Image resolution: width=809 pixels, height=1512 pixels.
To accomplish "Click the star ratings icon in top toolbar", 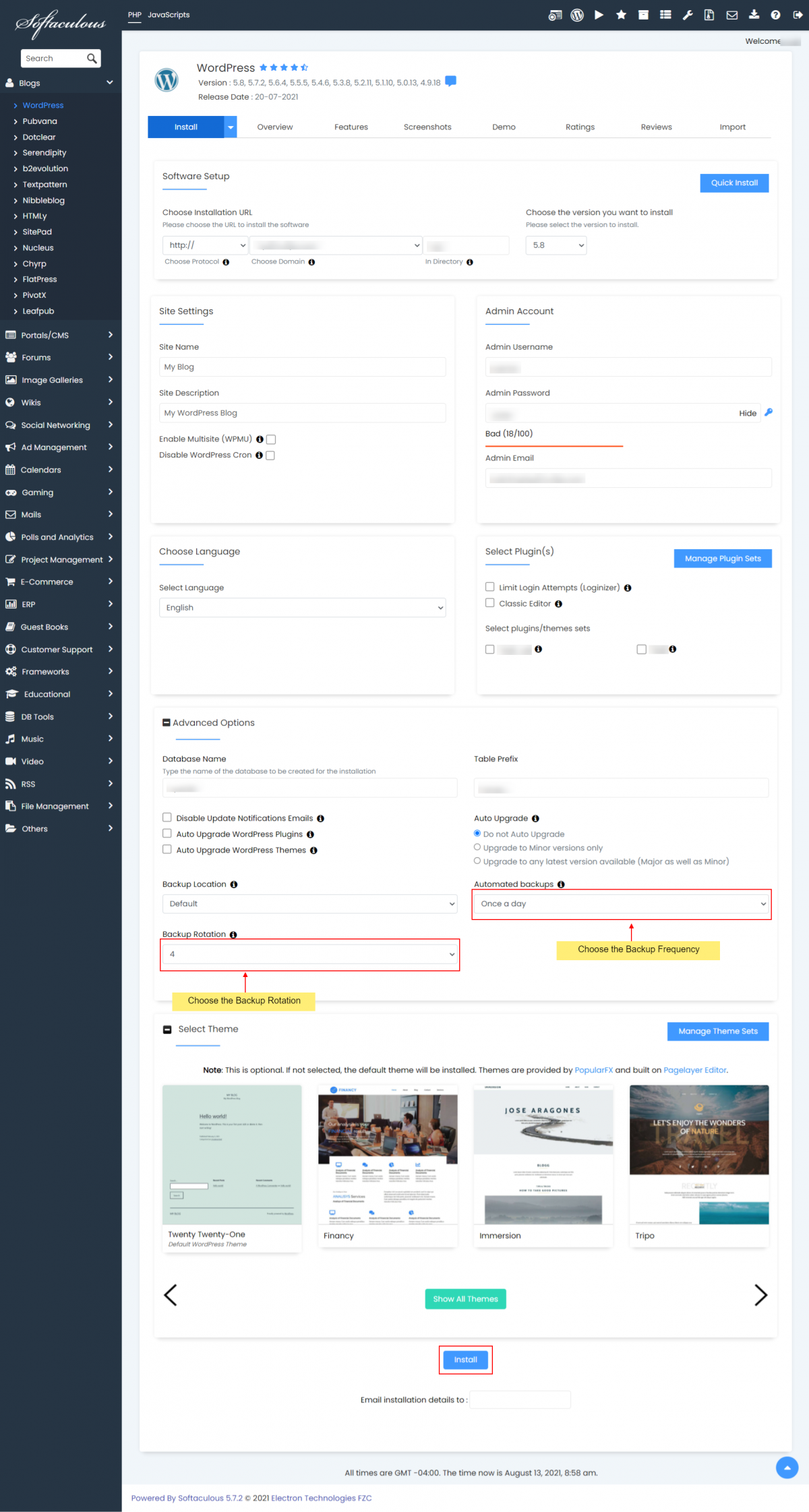I will pyautogui.click(x=621, y=15).
